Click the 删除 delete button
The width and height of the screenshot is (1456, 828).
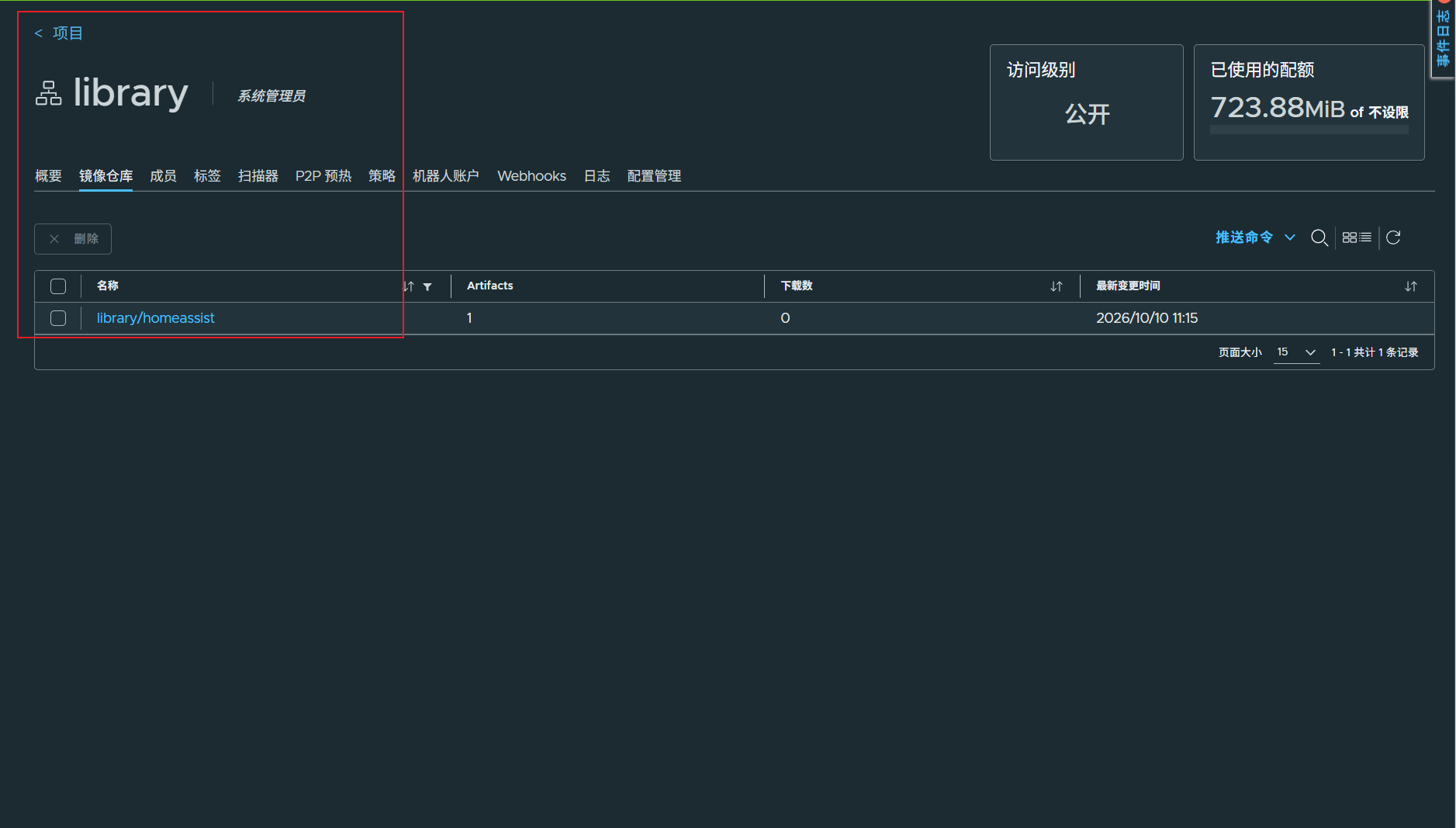(73, 239)
